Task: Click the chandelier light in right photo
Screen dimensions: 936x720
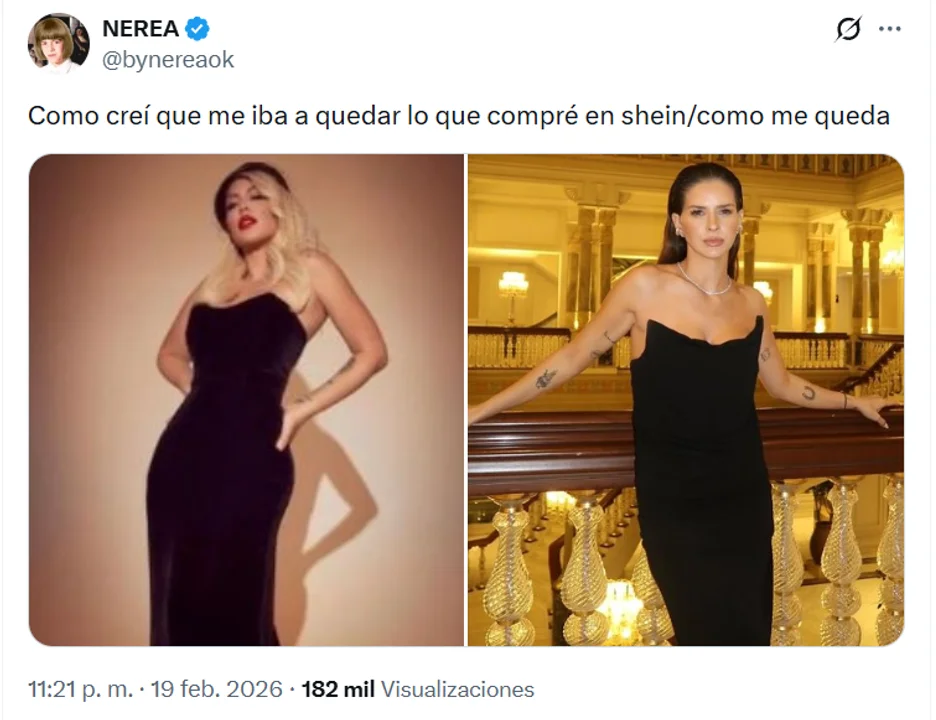Action: pyautogui.click(x=513, y=285)
